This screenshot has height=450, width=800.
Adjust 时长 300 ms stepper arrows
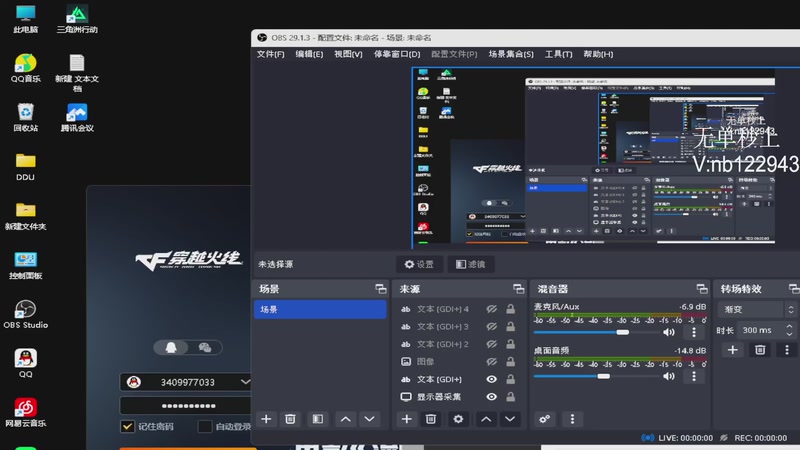(x=789, y=330)
